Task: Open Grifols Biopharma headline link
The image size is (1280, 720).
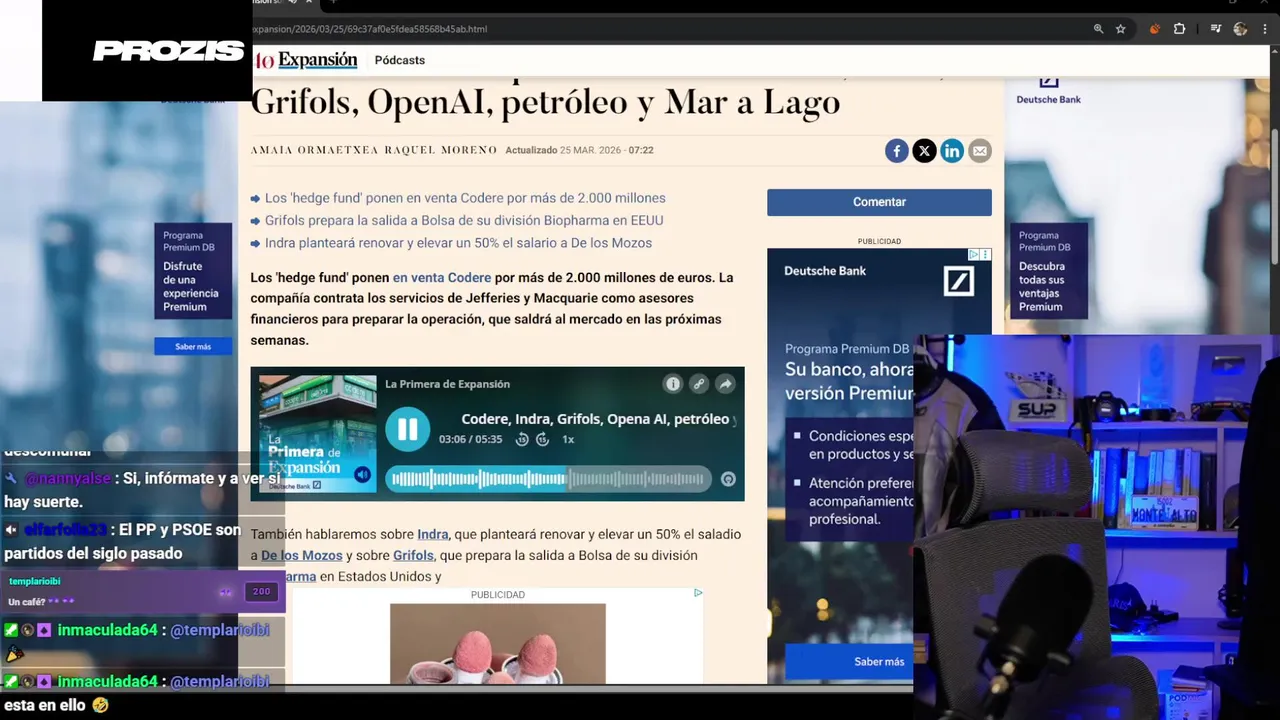Action: tap(464, 220)
